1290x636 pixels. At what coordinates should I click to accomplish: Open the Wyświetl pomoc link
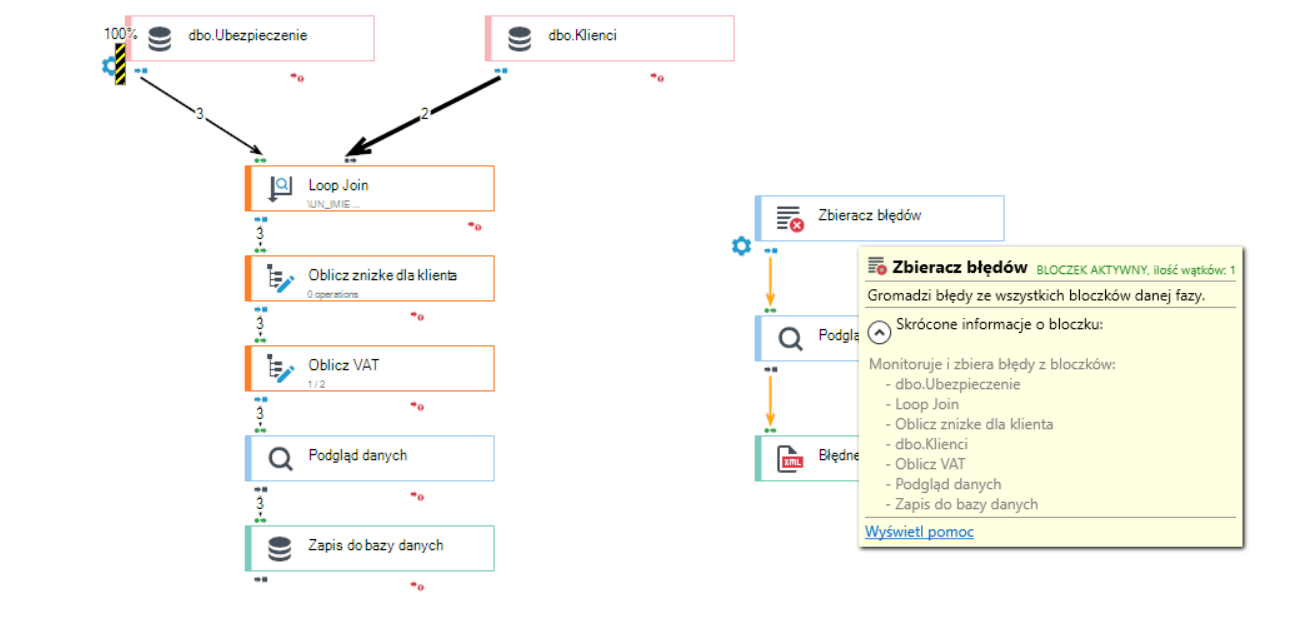pos(919,532)
